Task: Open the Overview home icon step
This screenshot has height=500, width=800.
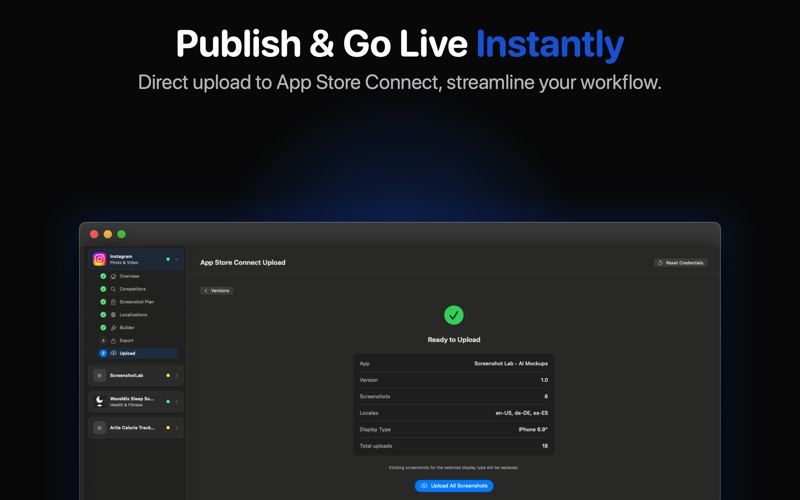Action: pyautogui.click(x=113, y=276)
